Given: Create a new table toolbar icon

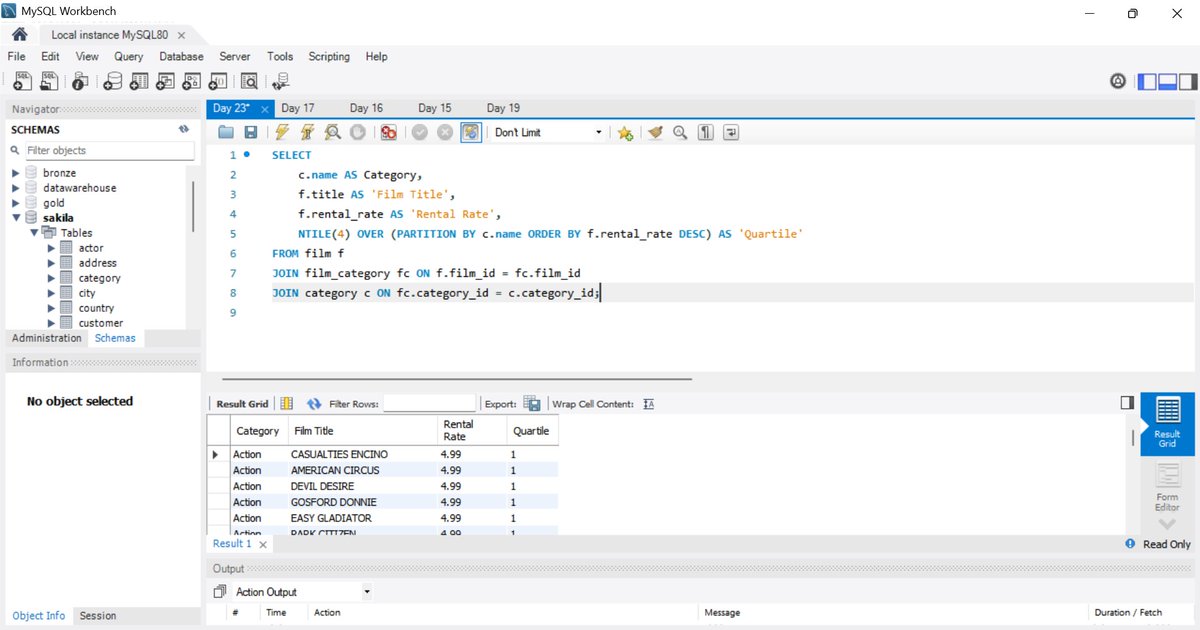Looking at the screenshot, I should pos(140,81).
